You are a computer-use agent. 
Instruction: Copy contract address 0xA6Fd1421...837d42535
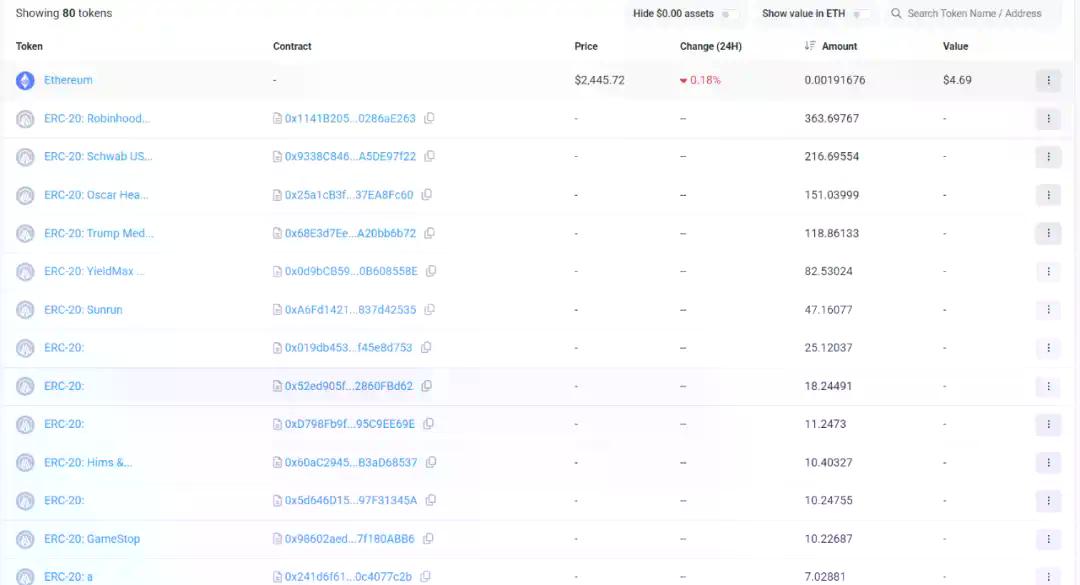[x=429, y=310]
